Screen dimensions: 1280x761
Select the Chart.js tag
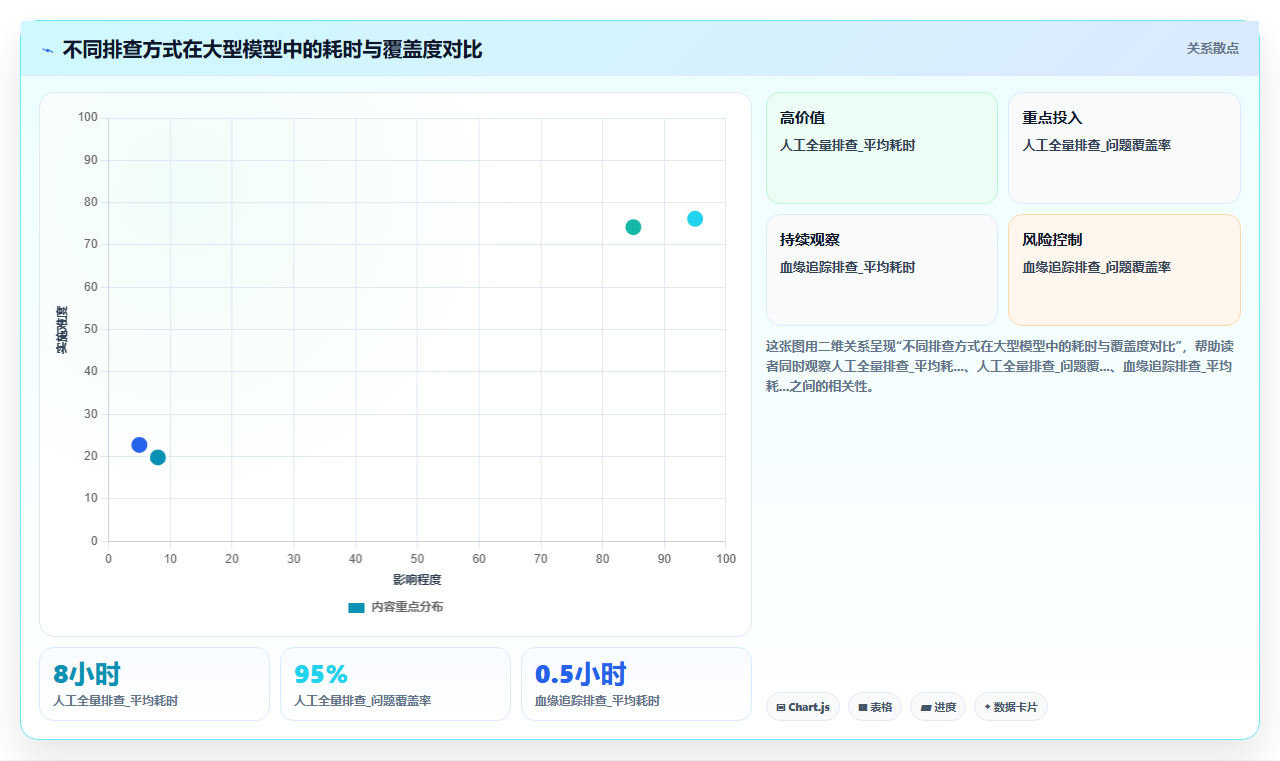point(803,707)
